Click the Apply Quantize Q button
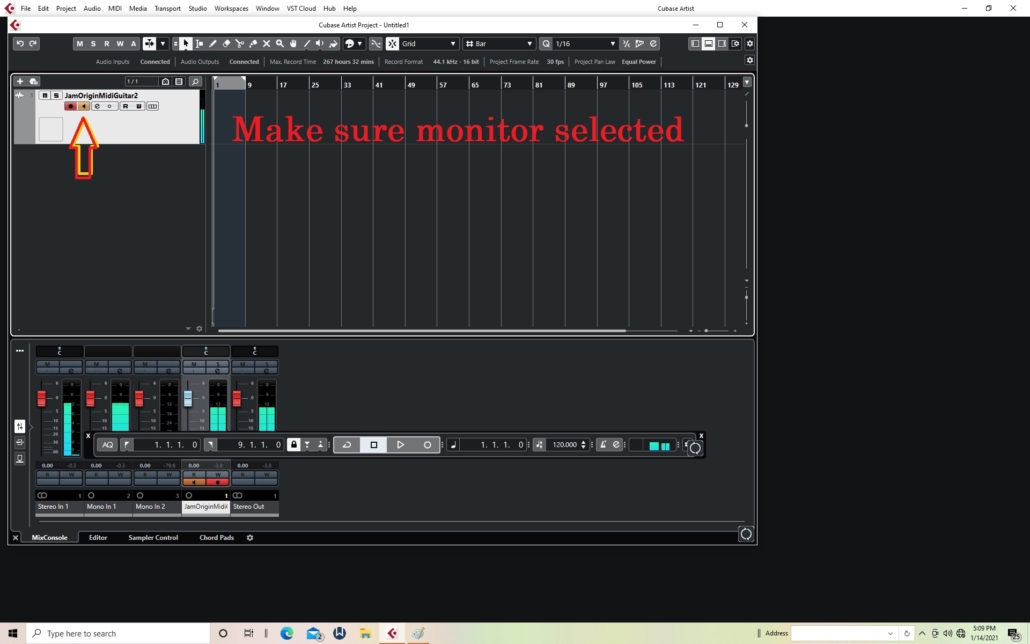This screenshot has height=644, width=1030. coord(546,43)
